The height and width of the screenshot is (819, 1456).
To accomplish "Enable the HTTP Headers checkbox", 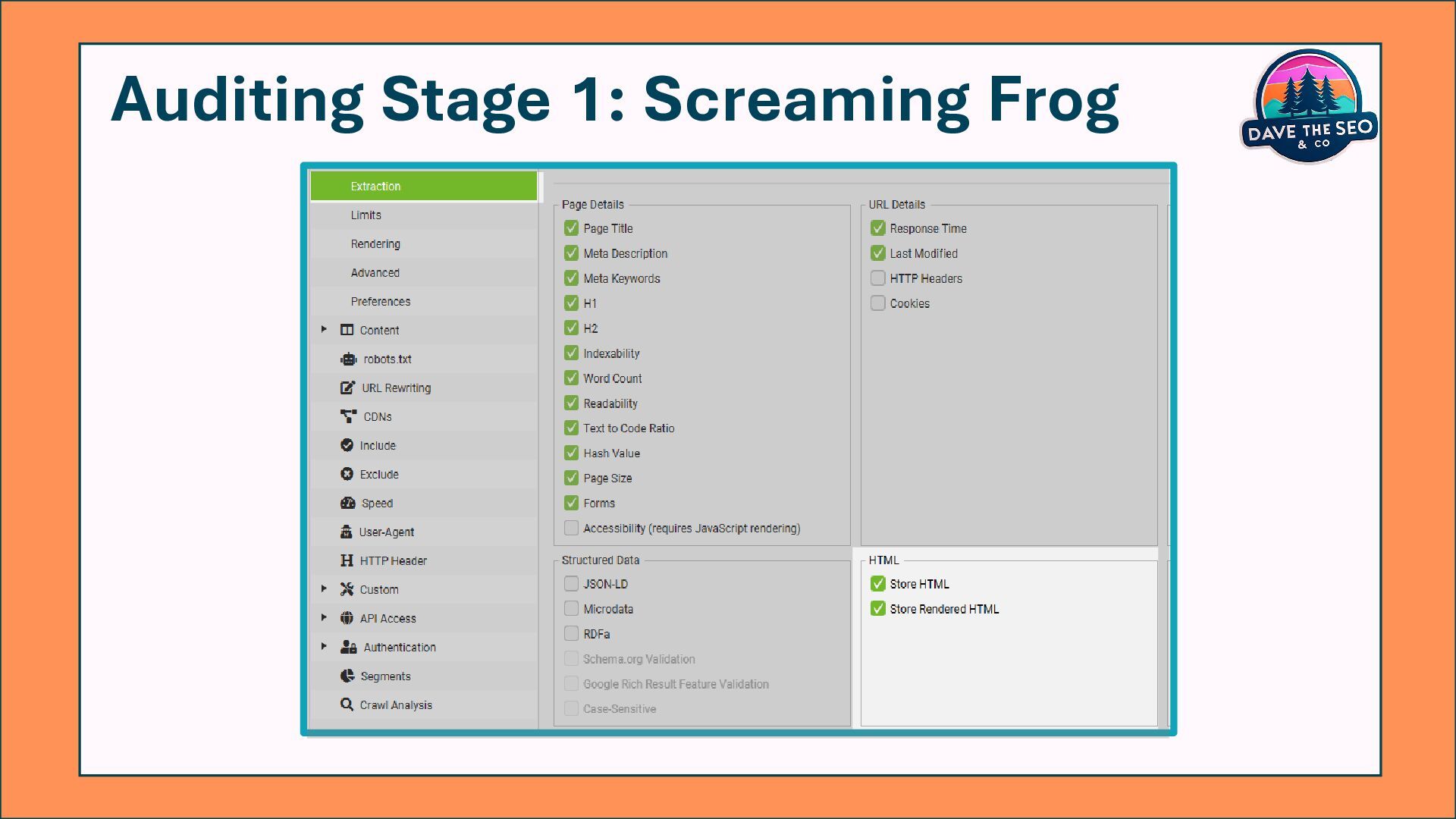I will coord(878,278).
